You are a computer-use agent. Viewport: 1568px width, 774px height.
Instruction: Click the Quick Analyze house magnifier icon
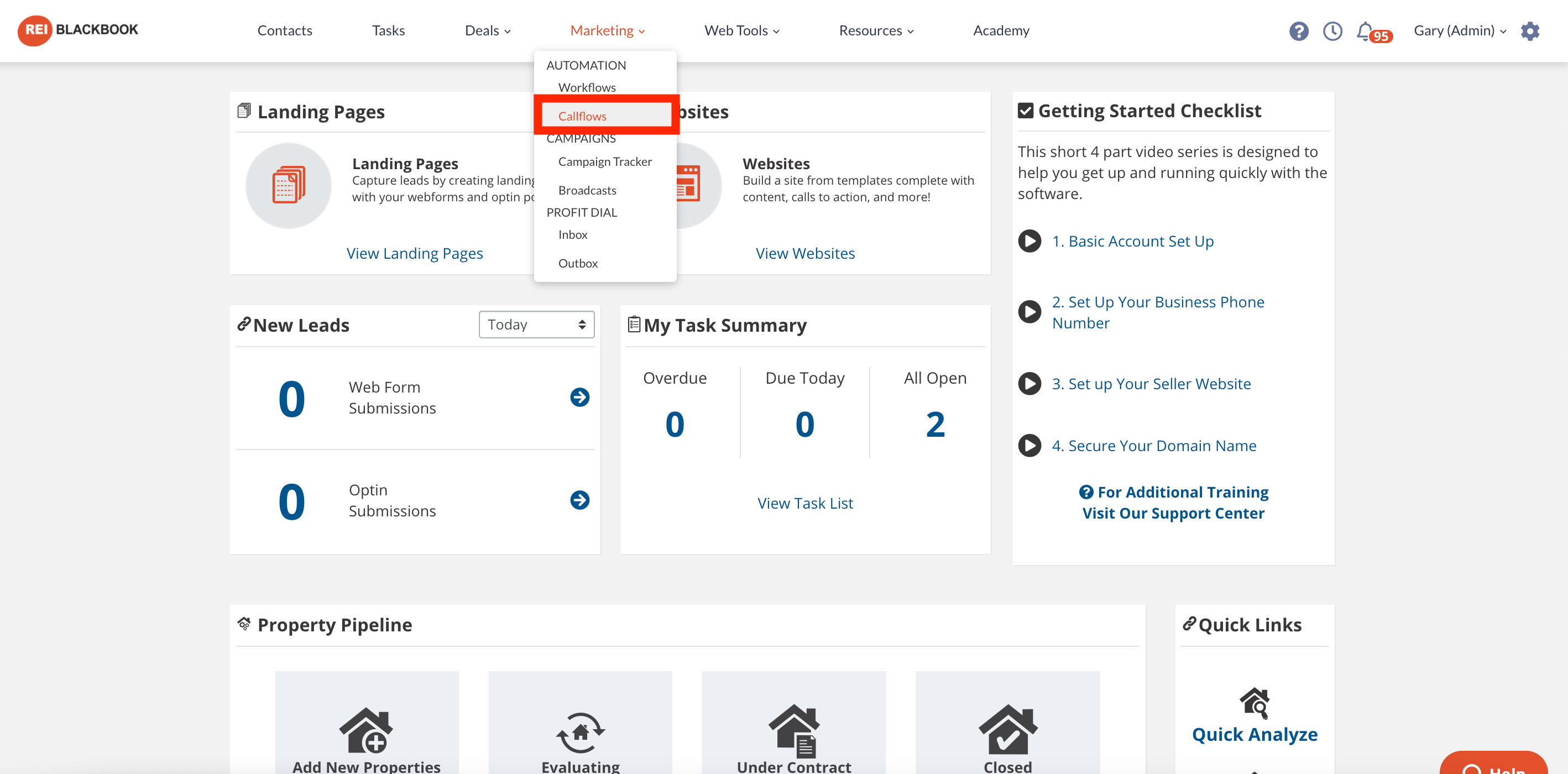(x=1255, y=703)
